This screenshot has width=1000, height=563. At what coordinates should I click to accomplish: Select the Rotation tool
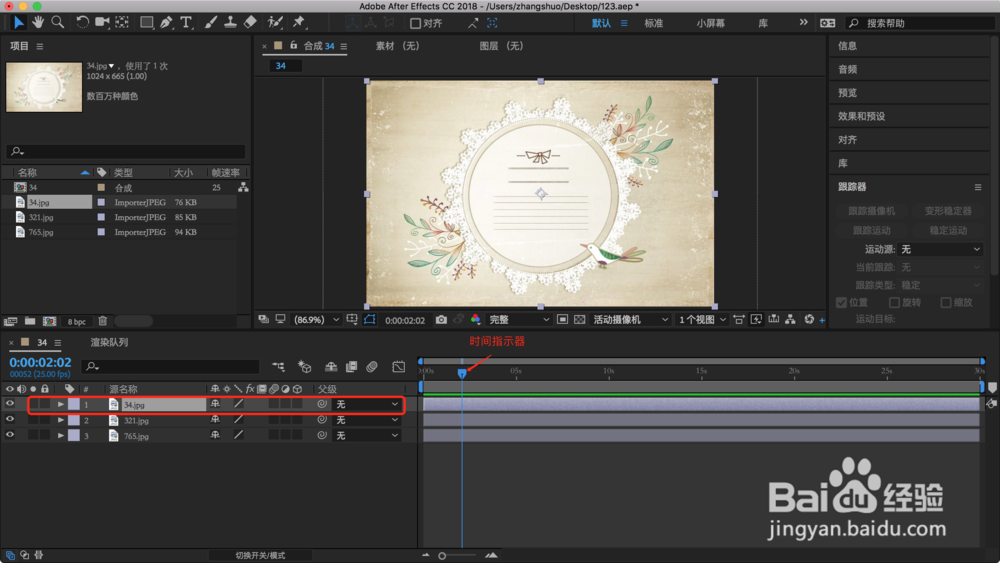click(x=82, y=22)
